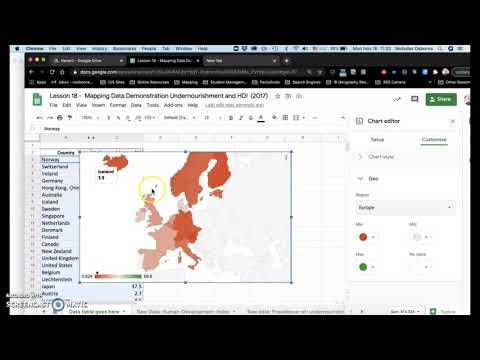
Task: Click the Apple menu icon
Action: (17, 49)
